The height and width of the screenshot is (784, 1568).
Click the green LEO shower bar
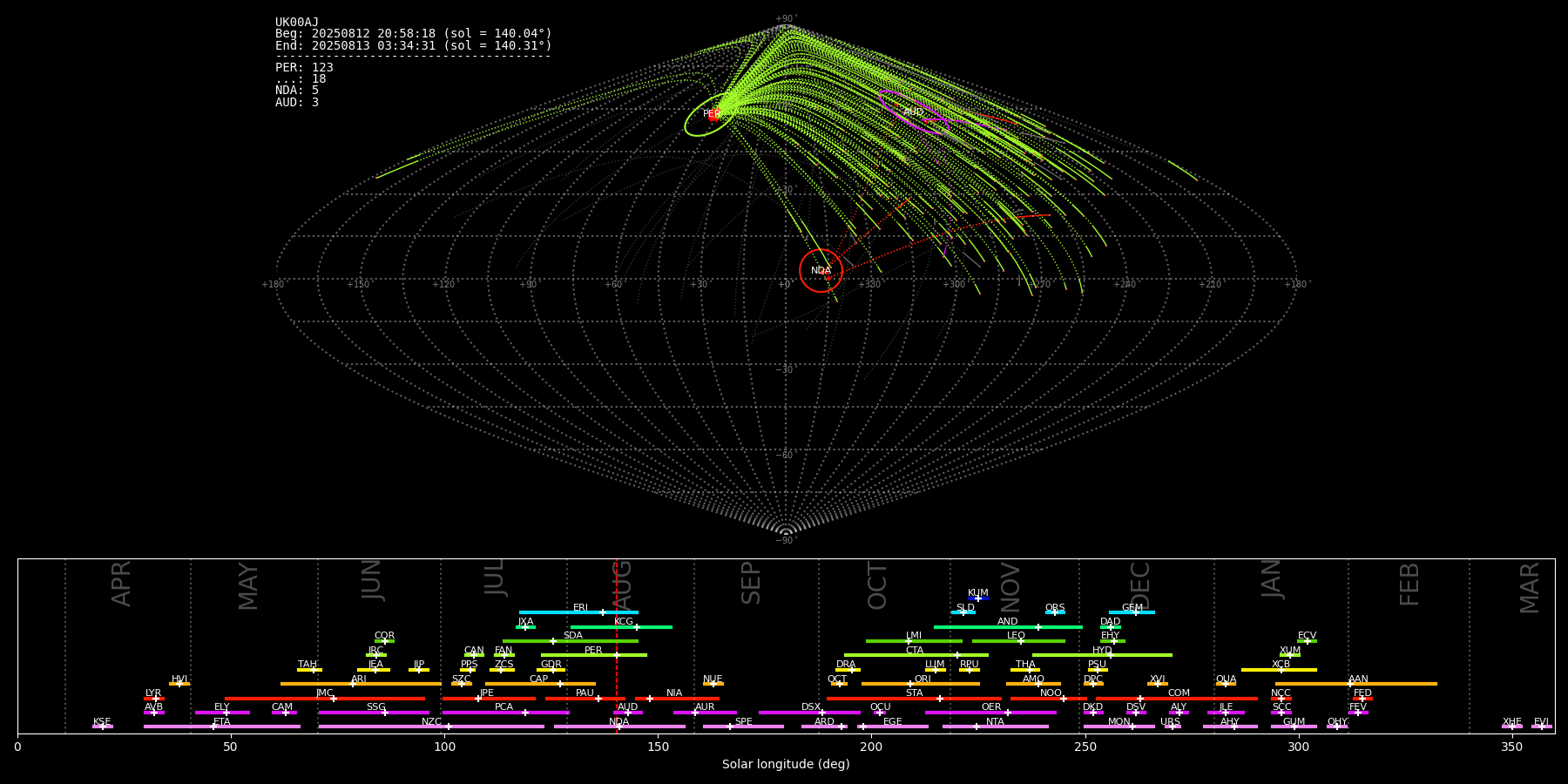pyautogui.click(x=1018, y=641)
